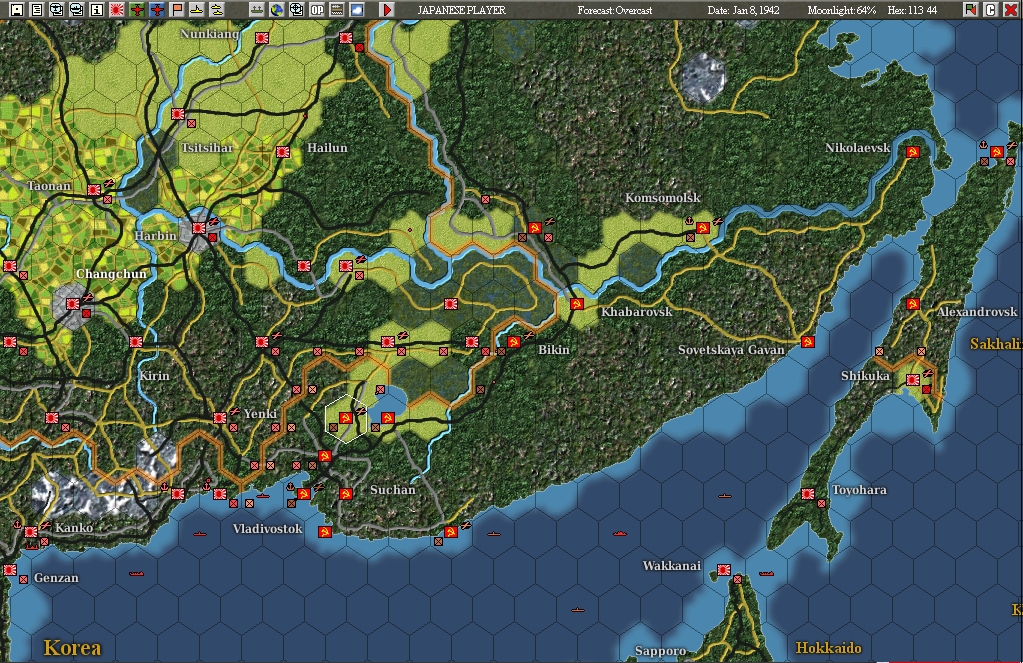Click the Sapporo city label
Screen dimensions: 1023x663
click(660, 651)
